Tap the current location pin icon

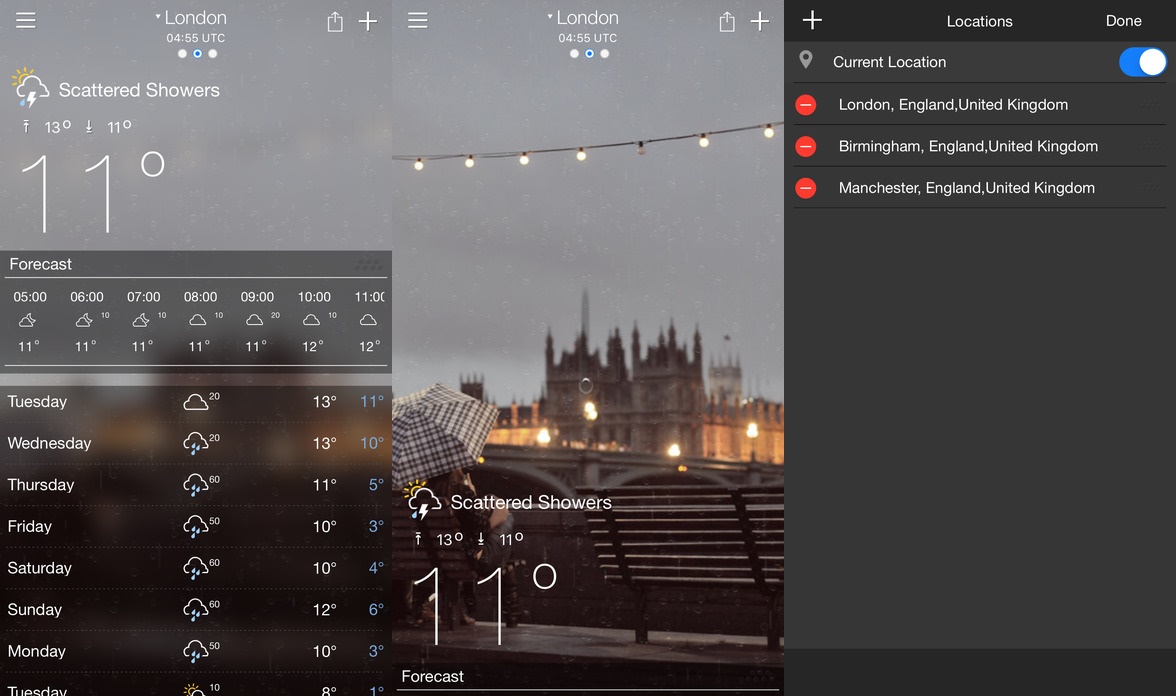(x=807, y=61)
